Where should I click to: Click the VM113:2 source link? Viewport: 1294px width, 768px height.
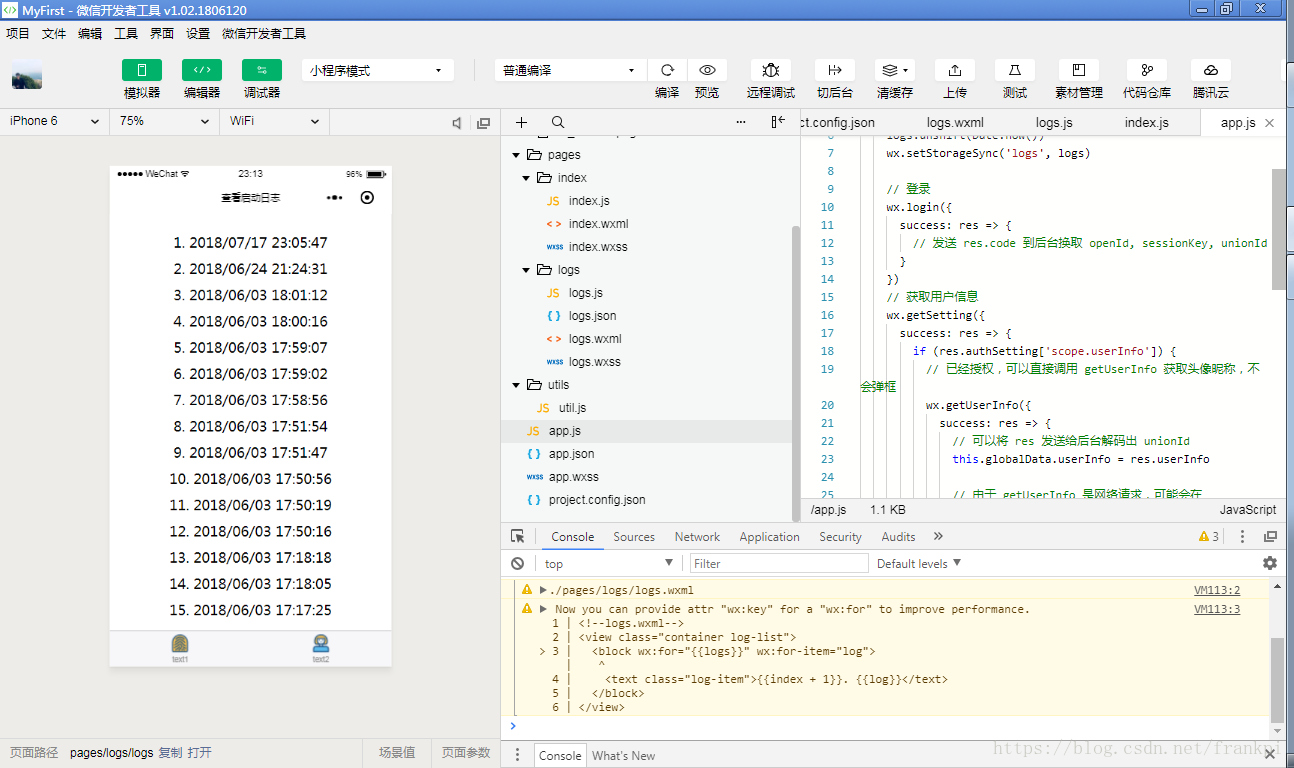1216,590
